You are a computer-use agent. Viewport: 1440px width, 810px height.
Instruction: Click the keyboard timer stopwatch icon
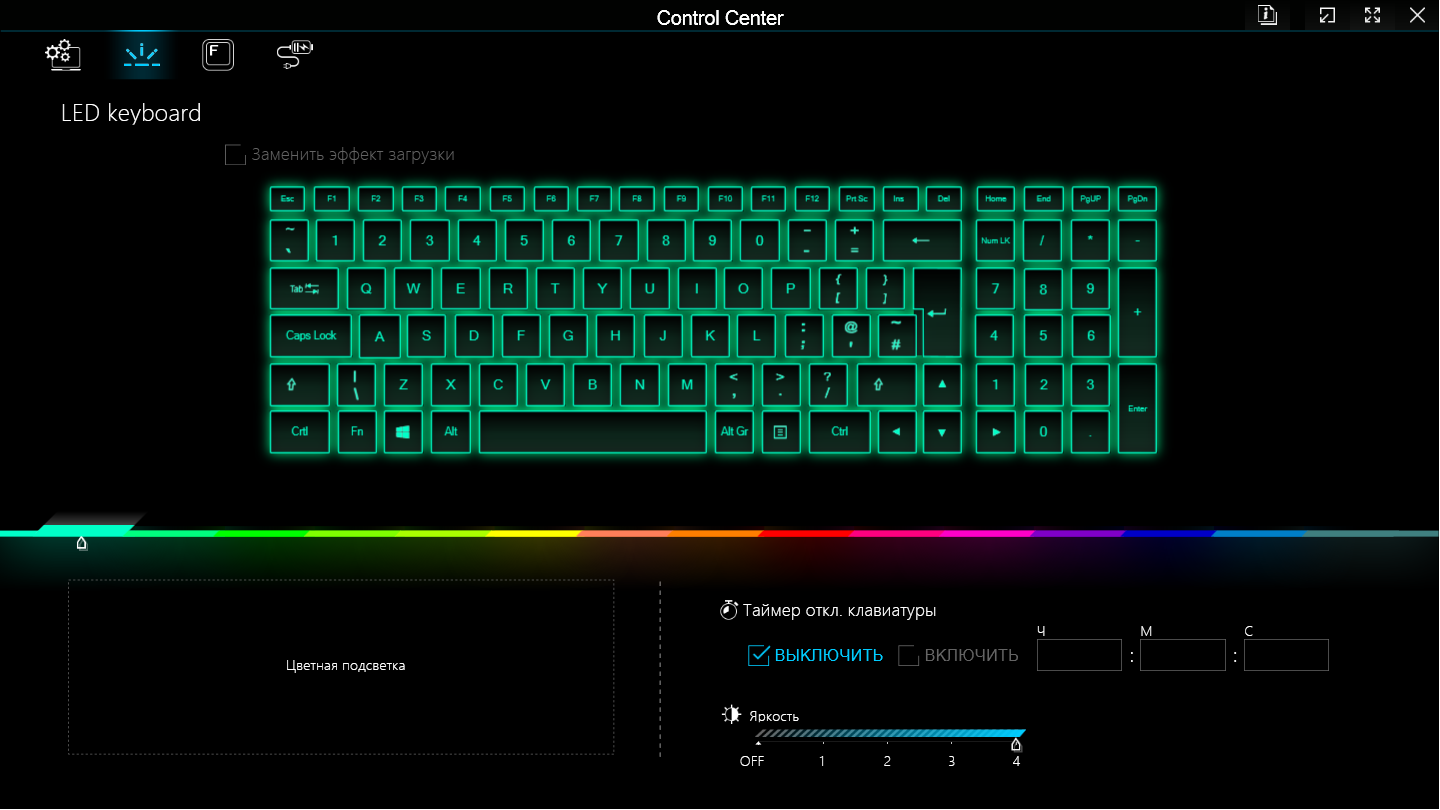729,610
